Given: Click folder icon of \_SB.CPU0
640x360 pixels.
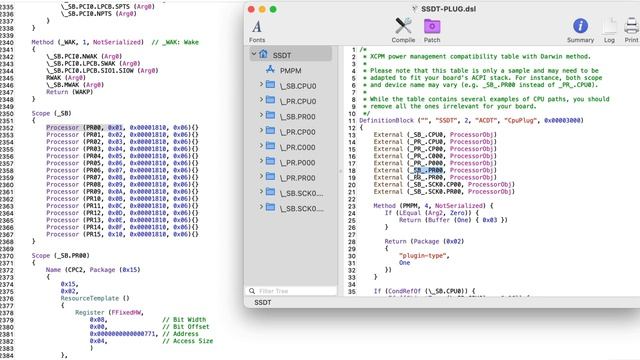Looking at the screenshot, I should (270, 85).
